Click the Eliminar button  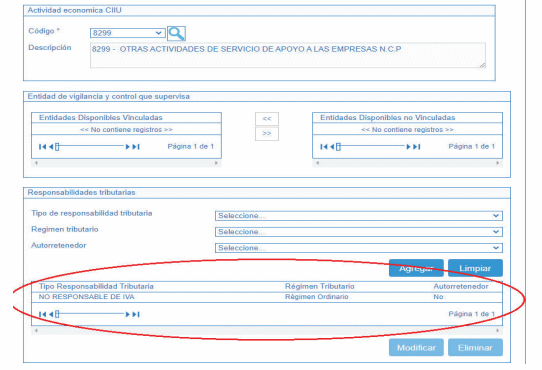coord(475,348)
